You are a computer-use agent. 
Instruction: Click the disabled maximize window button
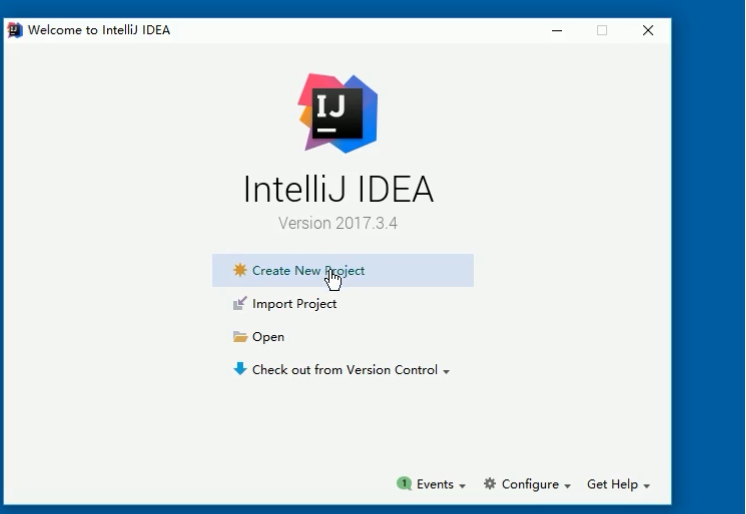pyautogui.click(x=602, y=30)
